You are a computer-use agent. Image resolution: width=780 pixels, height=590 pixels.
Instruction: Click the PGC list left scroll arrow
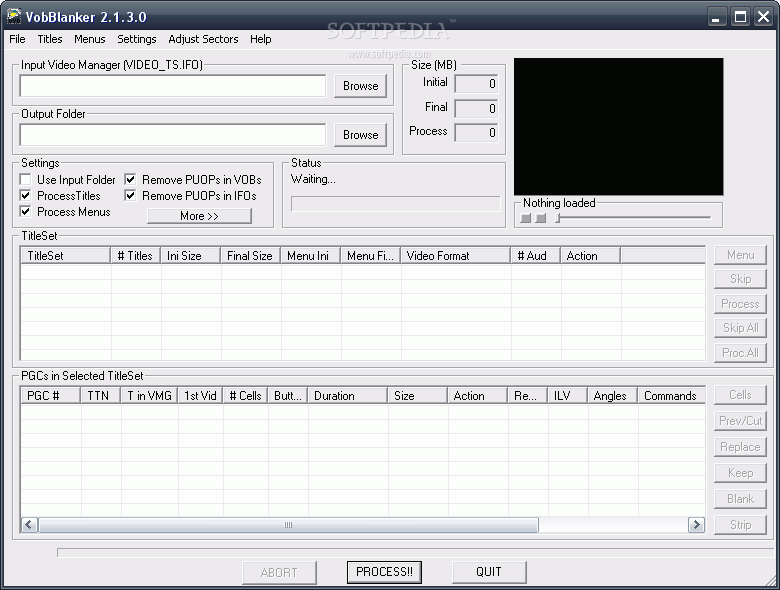point(29,525)
